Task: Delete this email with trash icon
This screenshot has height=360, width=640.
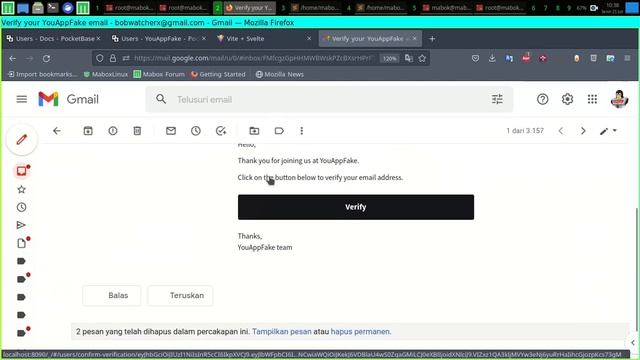Action: click(x=137, y=131)
